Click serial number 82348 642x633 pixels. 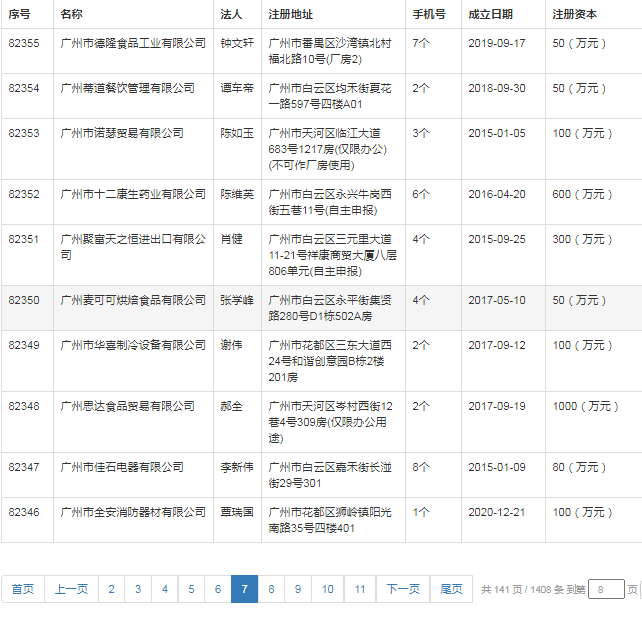coord(24,406)
